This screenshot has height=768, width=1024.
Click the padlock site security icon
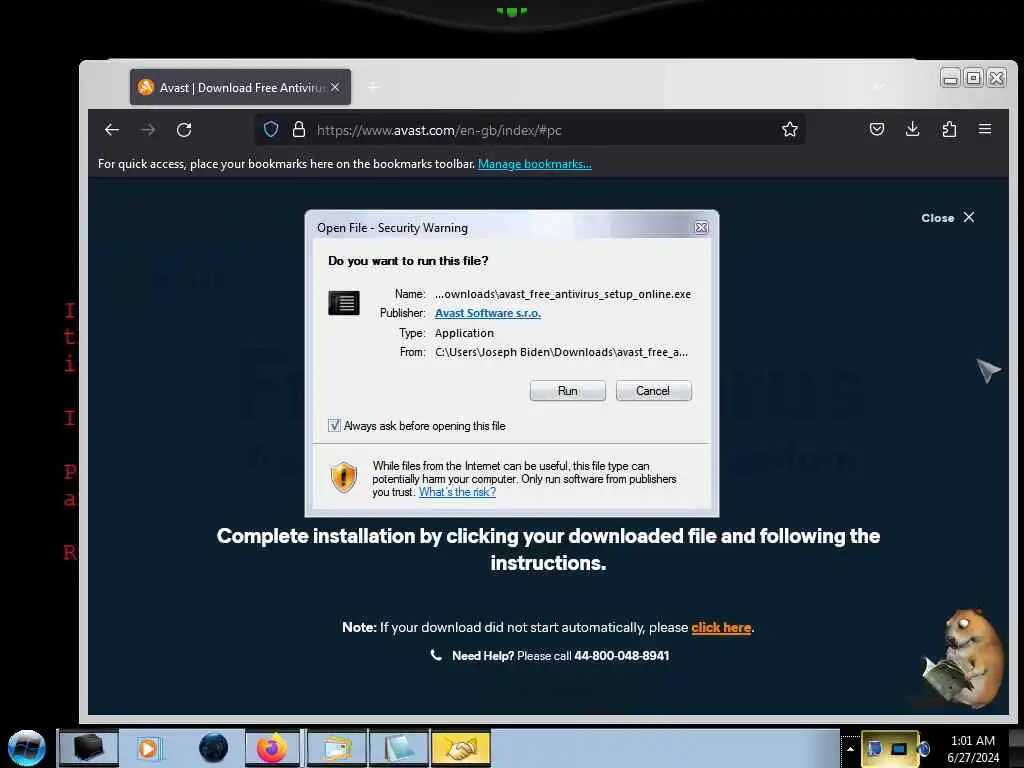(x=298, y=129)
